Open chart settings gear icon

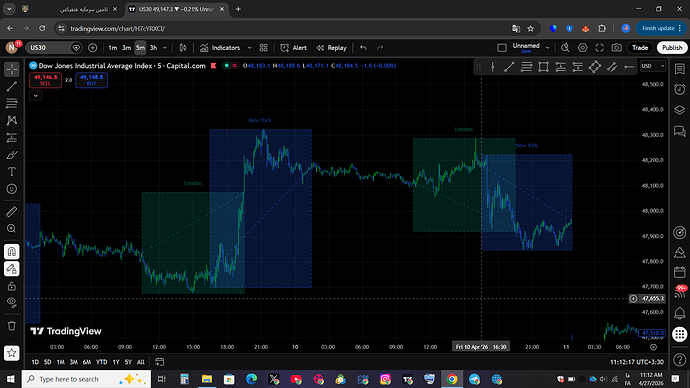(583, 48)
